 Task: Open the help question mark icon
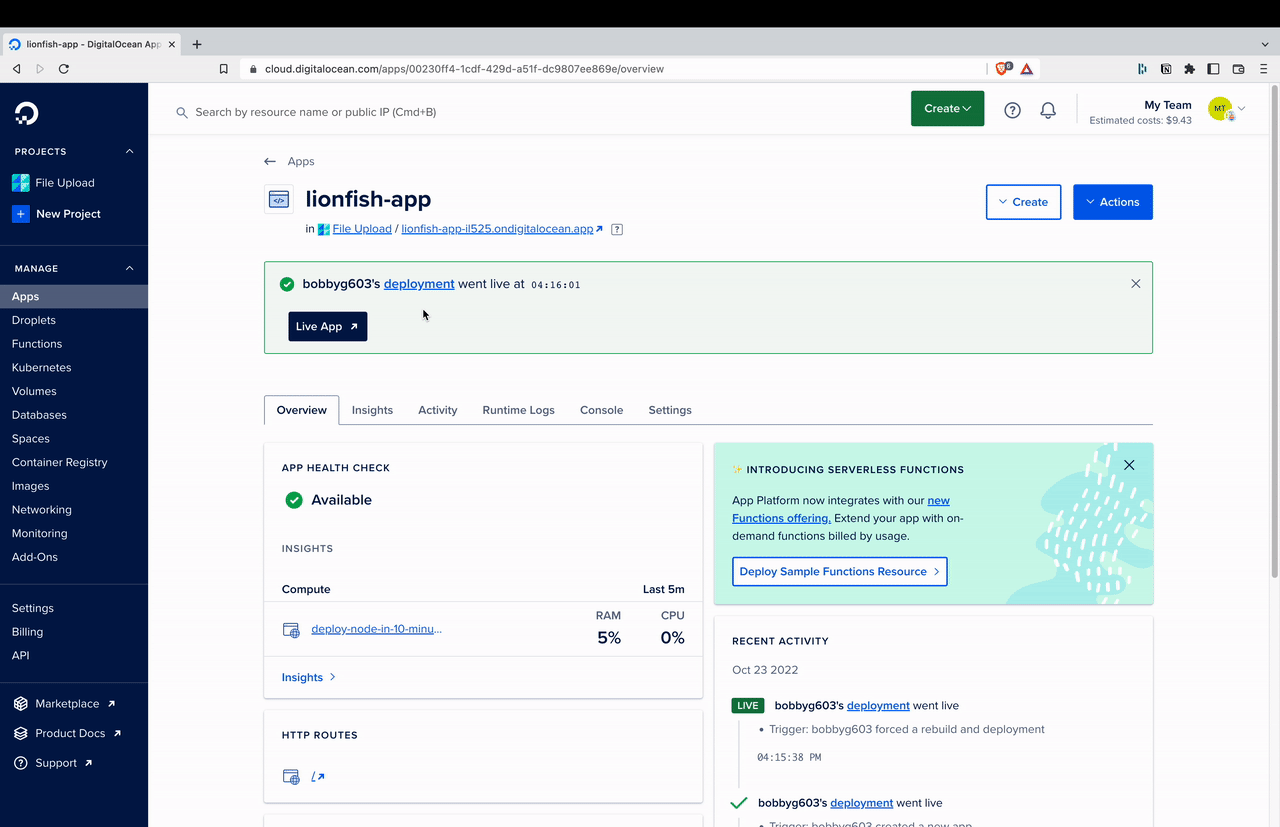point(1012,110)
